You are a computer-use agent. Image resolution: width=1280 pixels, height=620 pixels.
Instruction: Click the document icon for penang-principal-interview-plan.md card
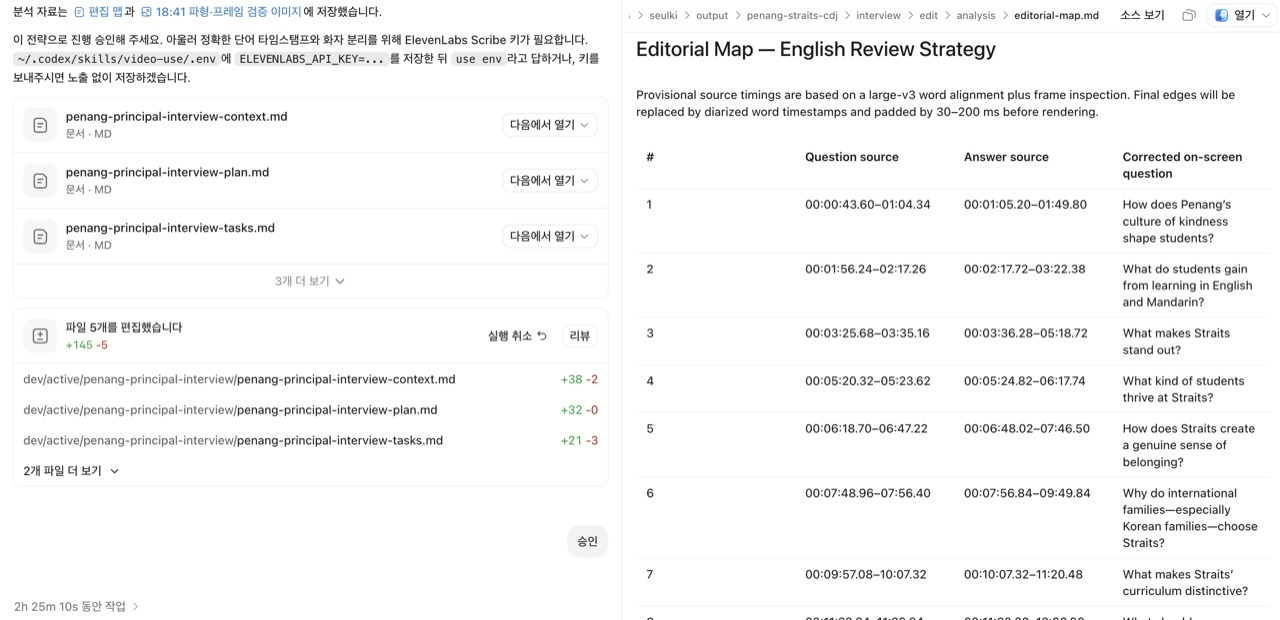(40, 181)
